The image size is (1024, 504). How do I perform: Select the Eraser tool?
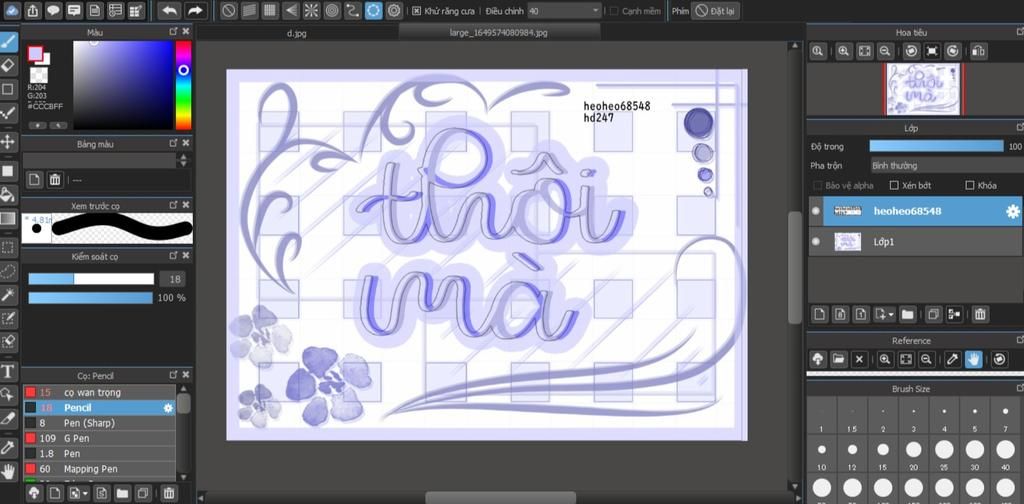[8, 65]
